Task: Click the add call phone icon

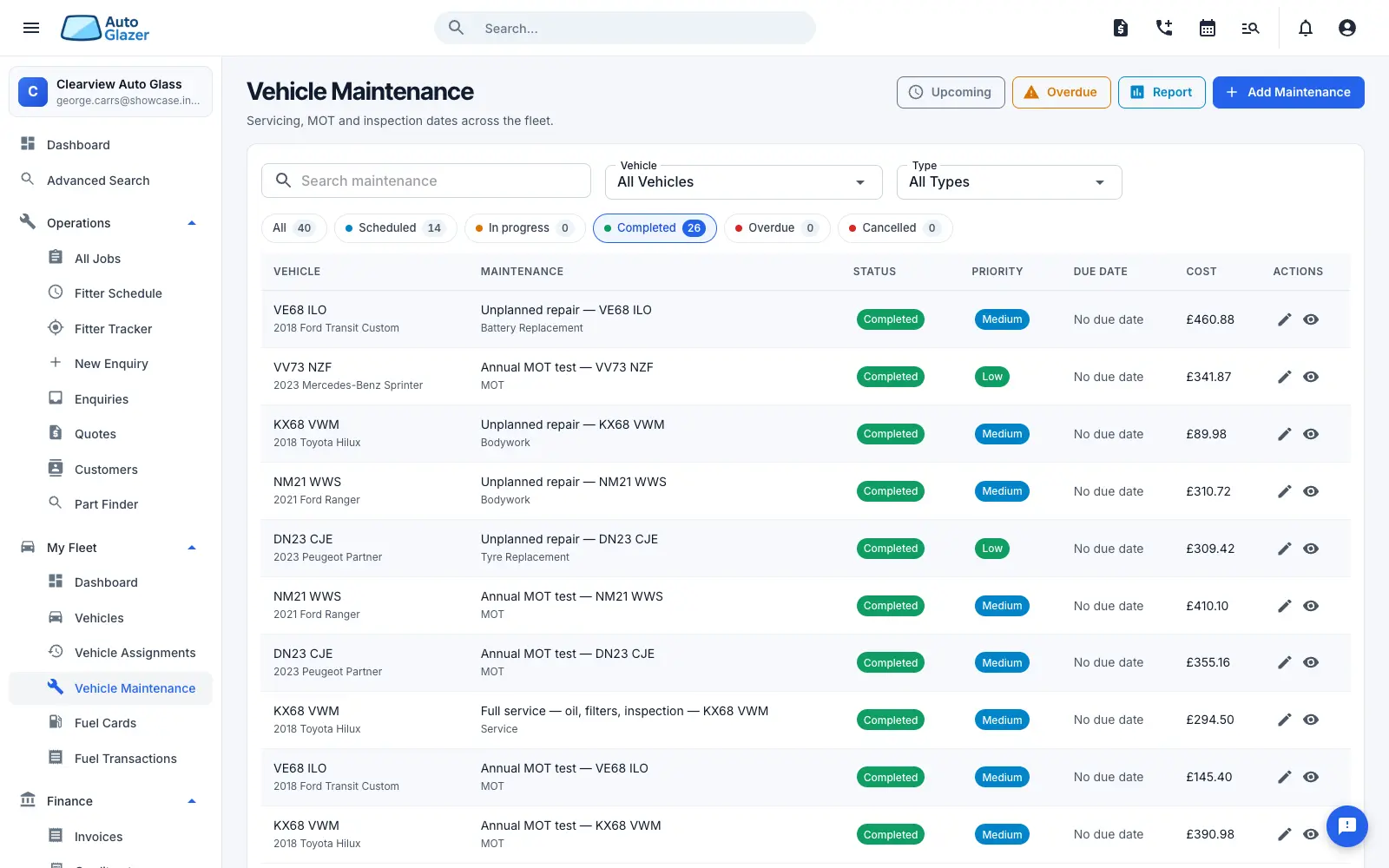Action: (1164, 28)
